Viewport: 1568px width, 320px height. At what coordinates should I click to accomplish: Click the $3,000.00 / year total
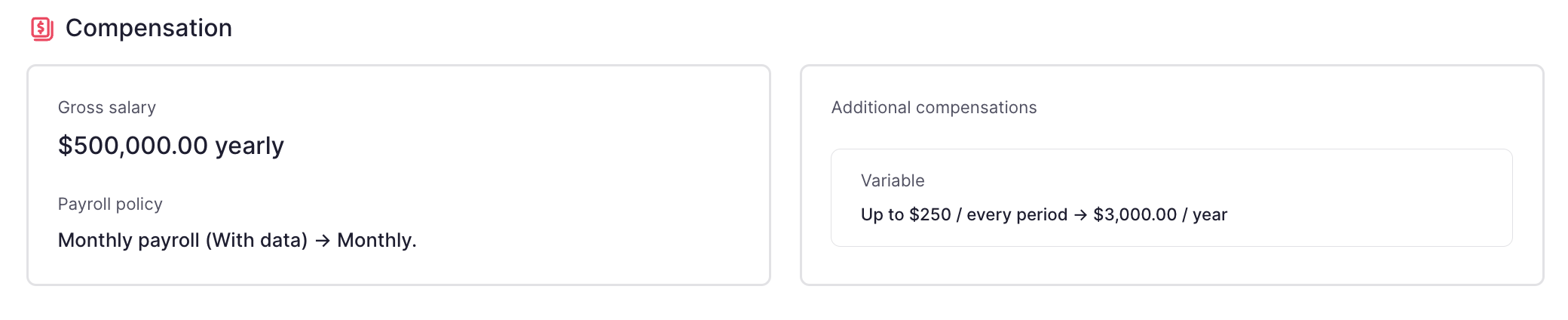click(1160, 215)
